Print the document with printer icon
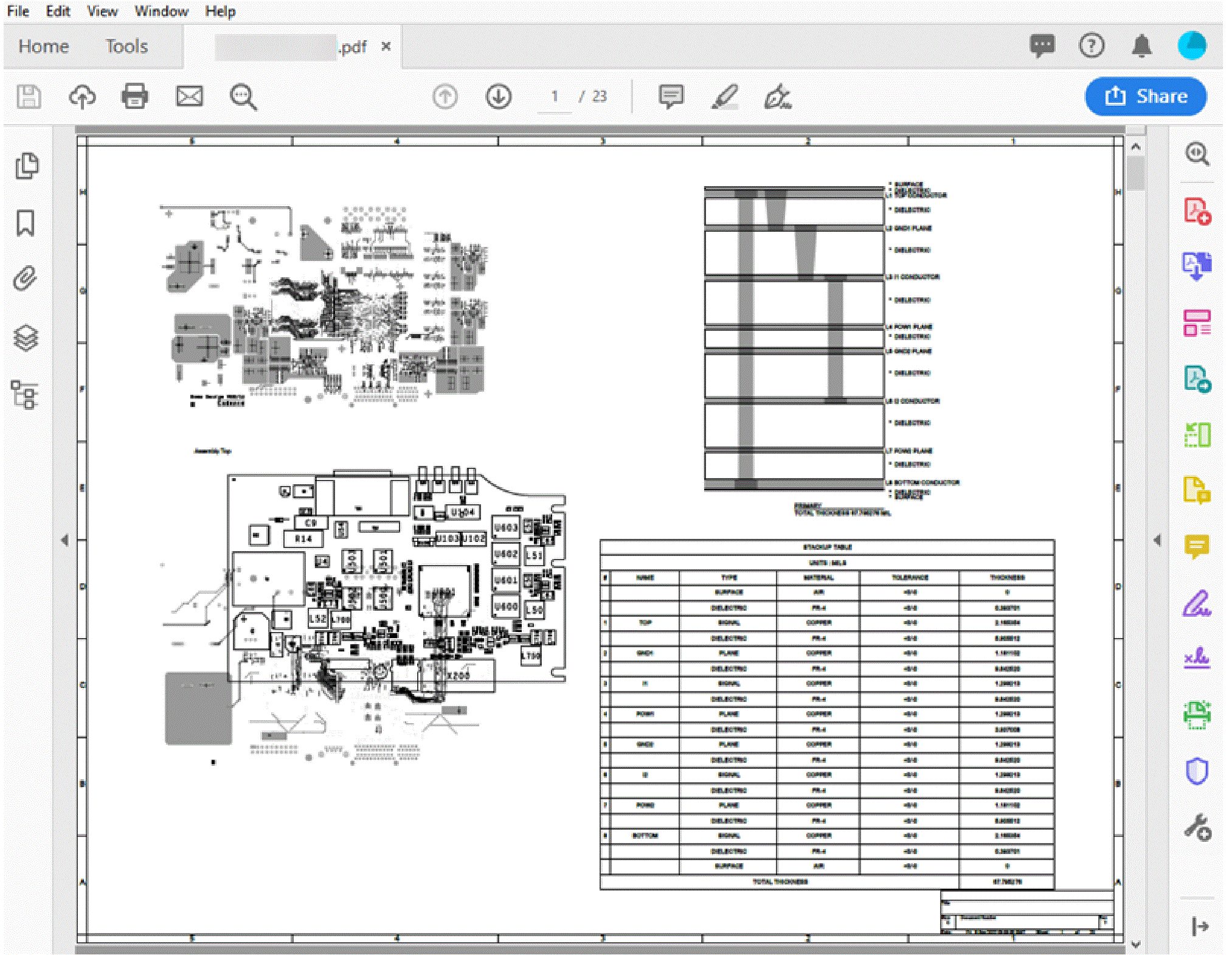Viewport: 1232px width, 955px height. click(x=135, y=96)
